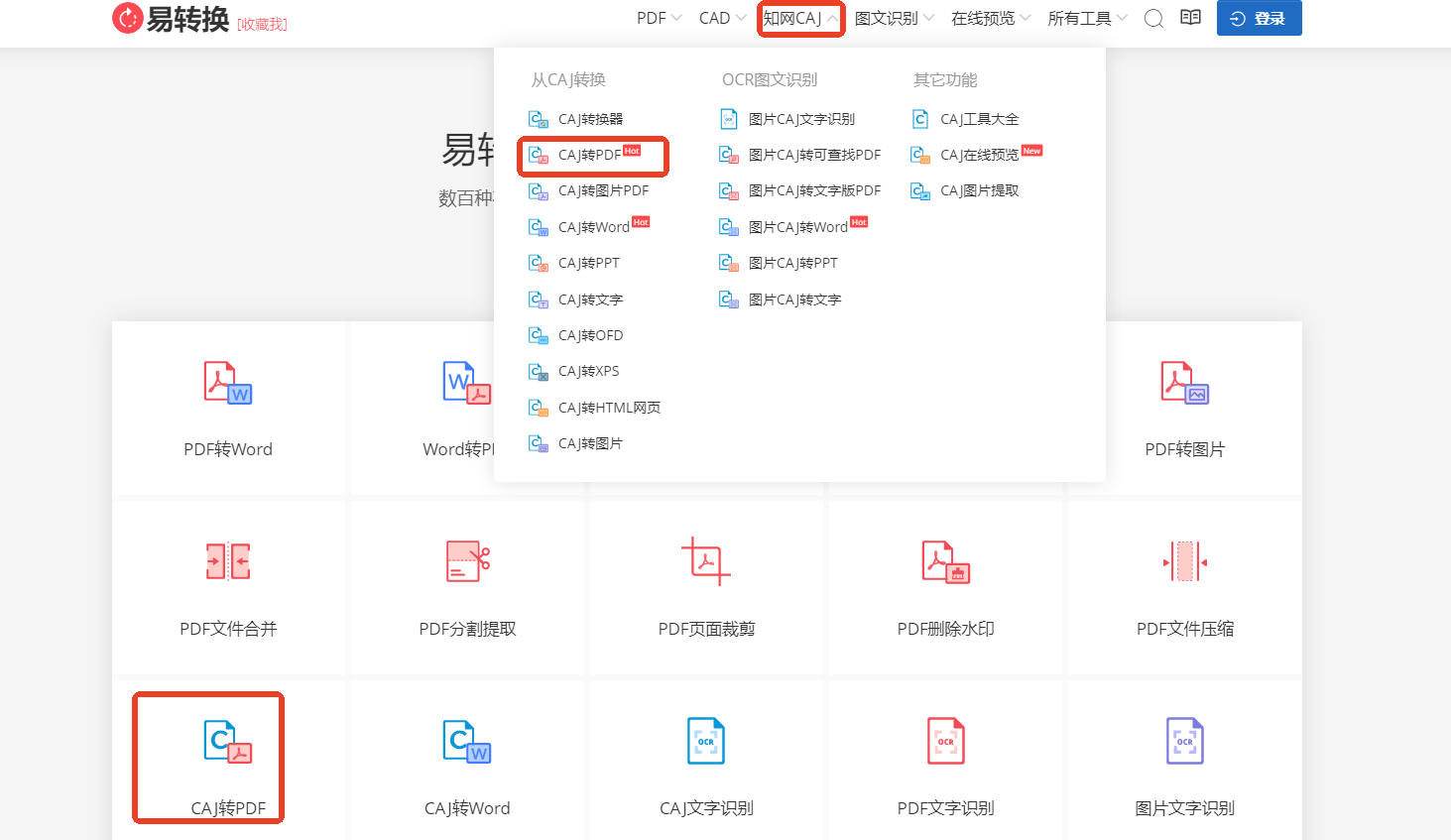Click the icon beside CAJ转图片PDF

pyautogui.click(x=539, y=191)
